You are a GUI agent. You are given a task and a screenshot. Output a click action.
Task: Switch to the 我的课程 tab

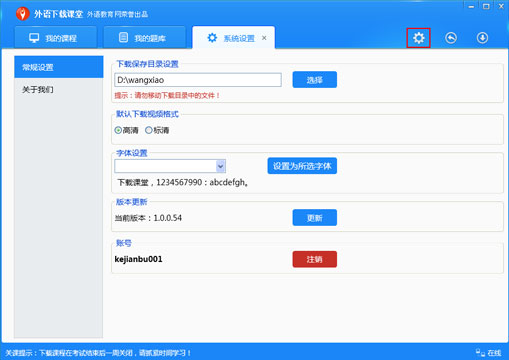coord(56,38)
